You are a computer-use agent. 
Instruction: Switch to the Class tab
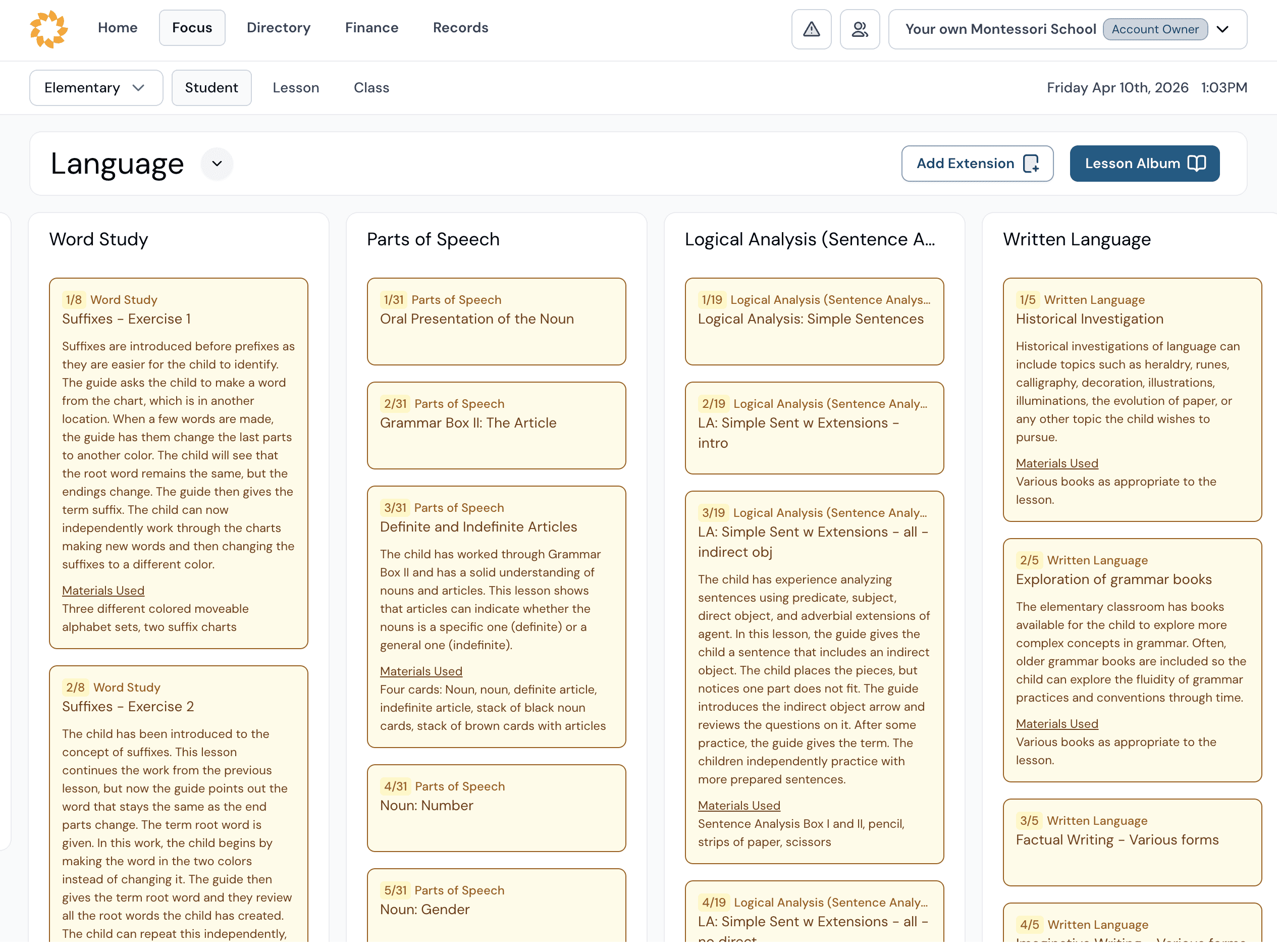tap(371, 88)
